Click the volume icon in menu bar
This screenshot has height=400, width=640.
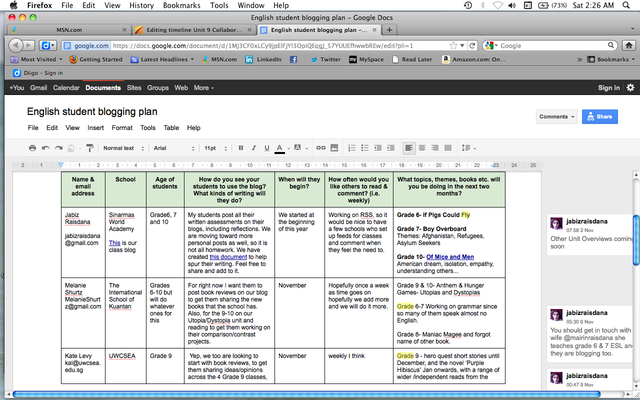pos(512,5)
